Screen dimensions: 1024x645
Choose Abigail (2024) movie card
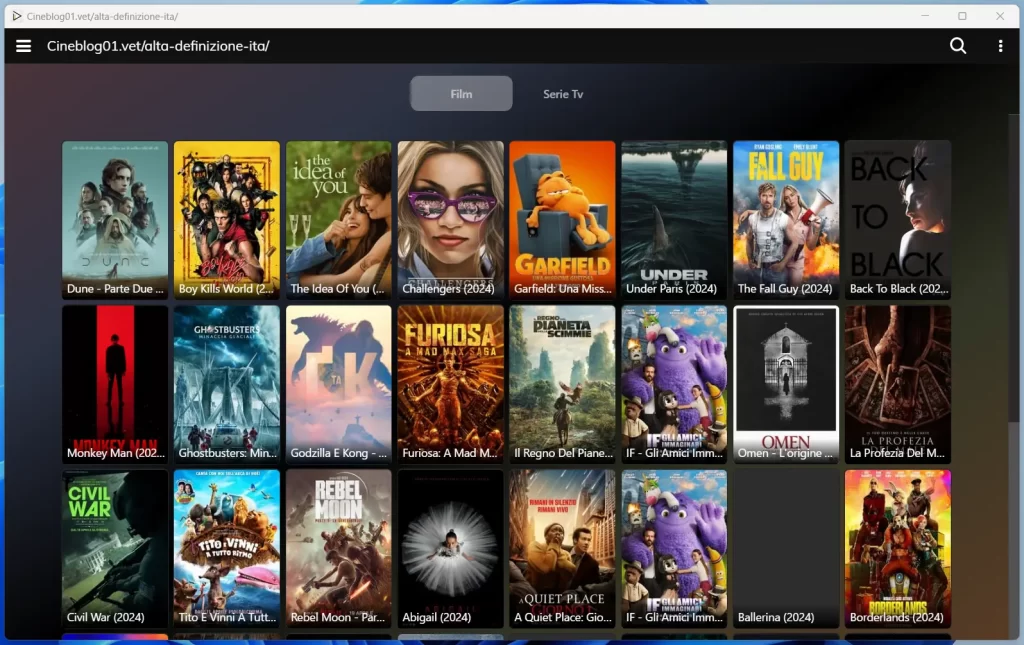[x=451, y=549]
